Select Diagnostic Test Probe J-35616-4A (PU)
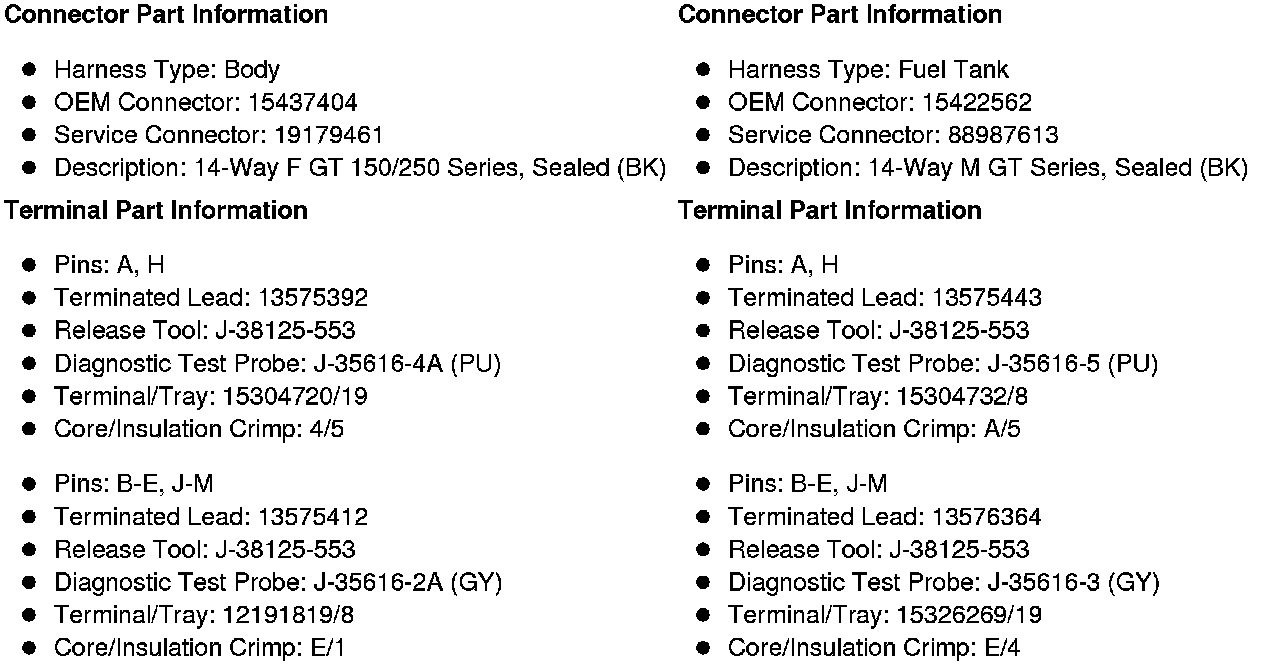The image size is (1264, 666). [407, 364]
